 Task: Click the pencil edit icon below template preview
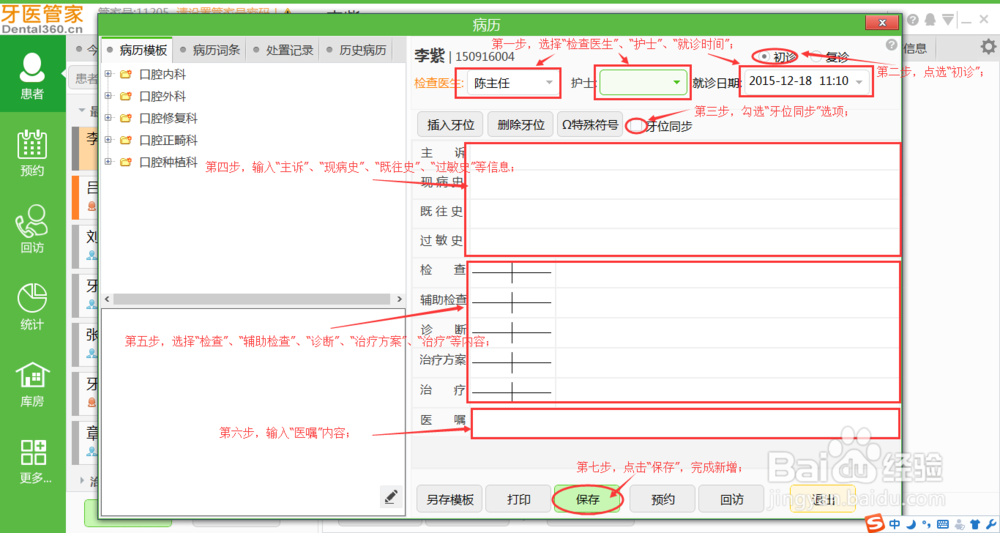coord(392,496)
